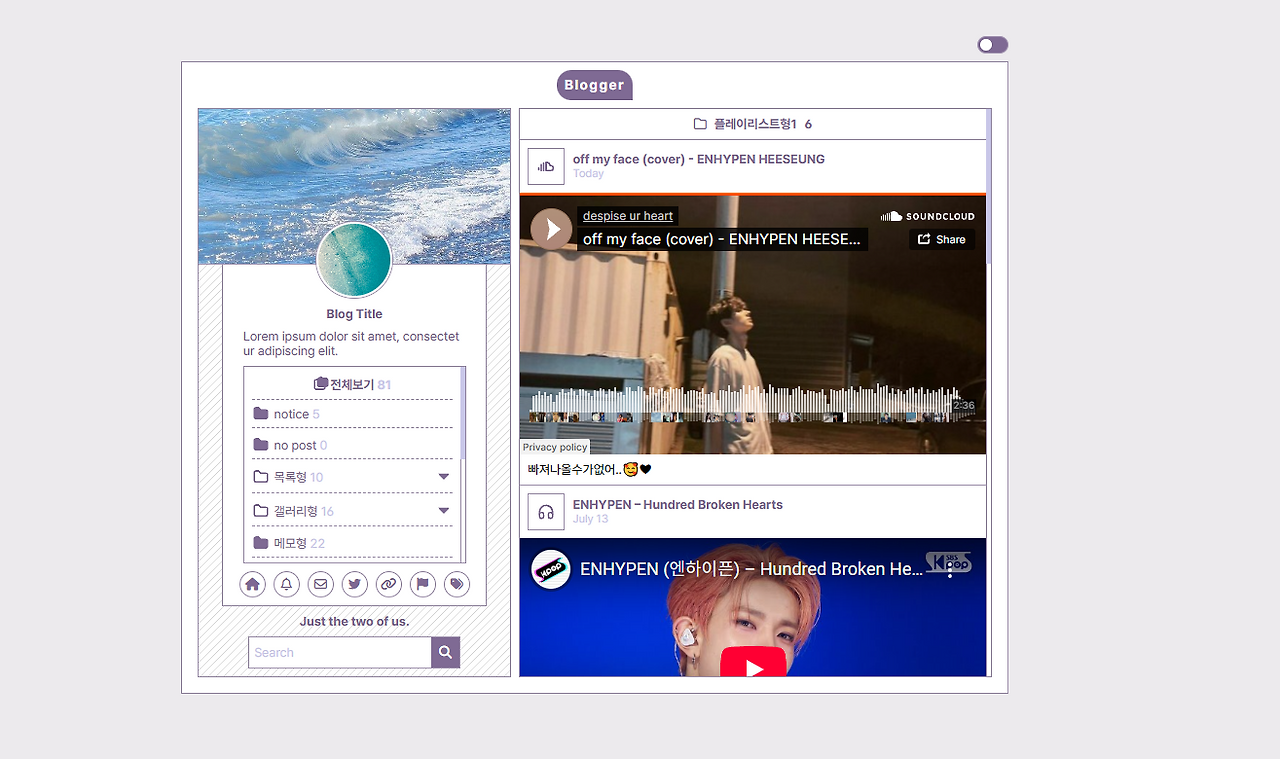Select the ocean wave cover image

(354, 186)
